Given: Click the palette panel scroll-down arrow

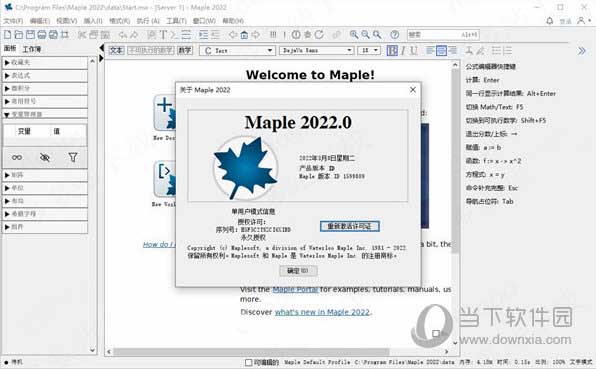Looking at the screenshot, I should coord(92,350).
